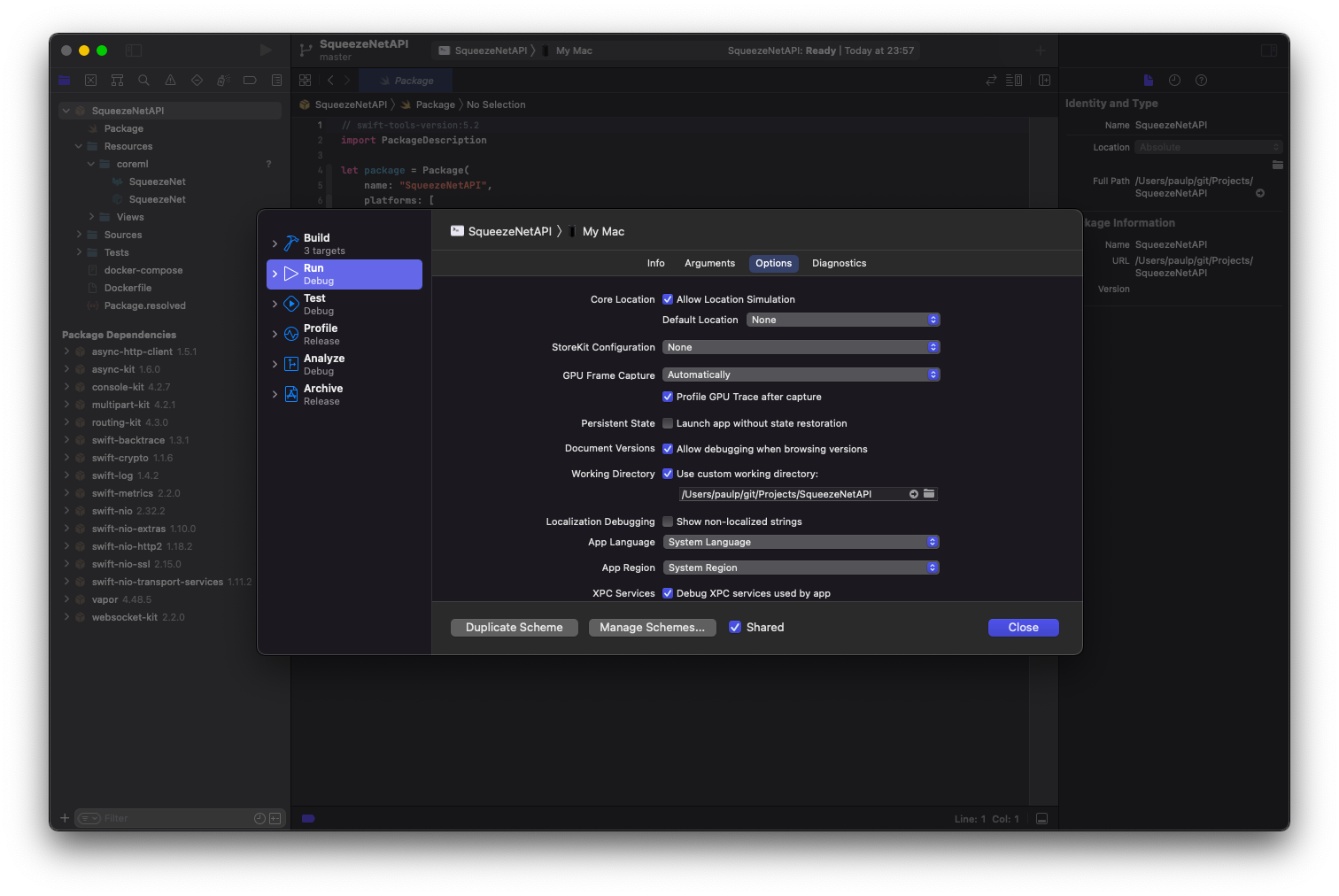Toggle Allow debugging when browsing versions
The image size is (1339, 896).
tap(668, 449)
